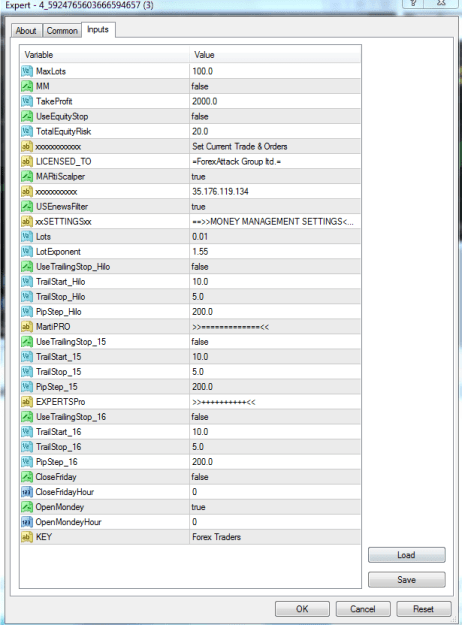Select the OpenMondeyHour variable name
462x625 pixels.
(x=68, y=522)
